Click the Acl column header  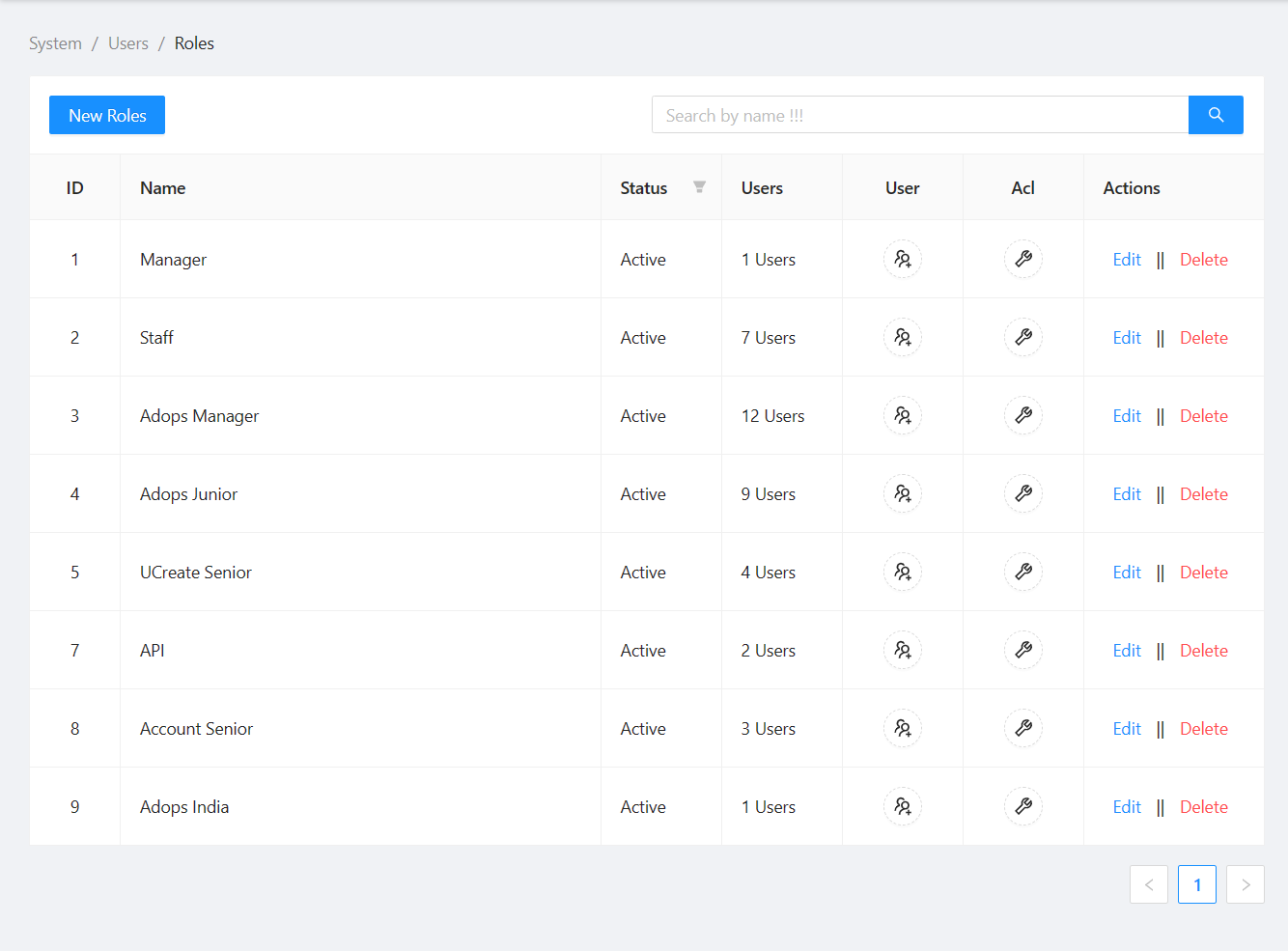point(1023,187)
